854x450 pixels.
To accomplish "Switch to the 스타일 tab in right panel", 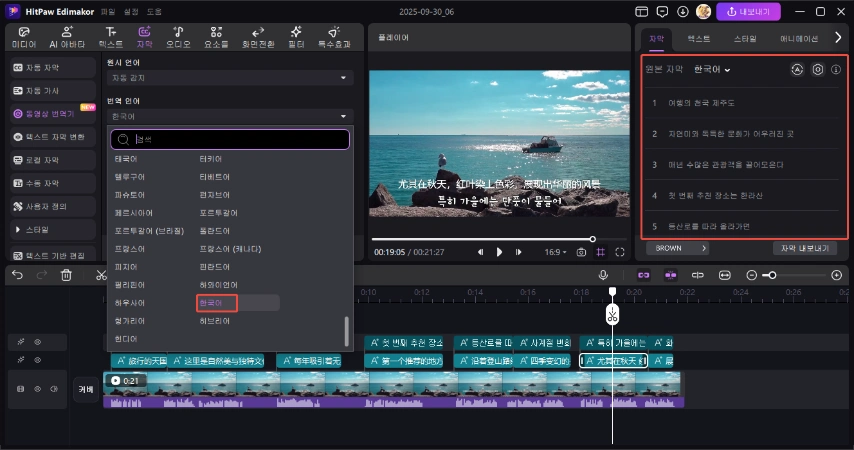I will pyautogui.click(x=745, y=38).
